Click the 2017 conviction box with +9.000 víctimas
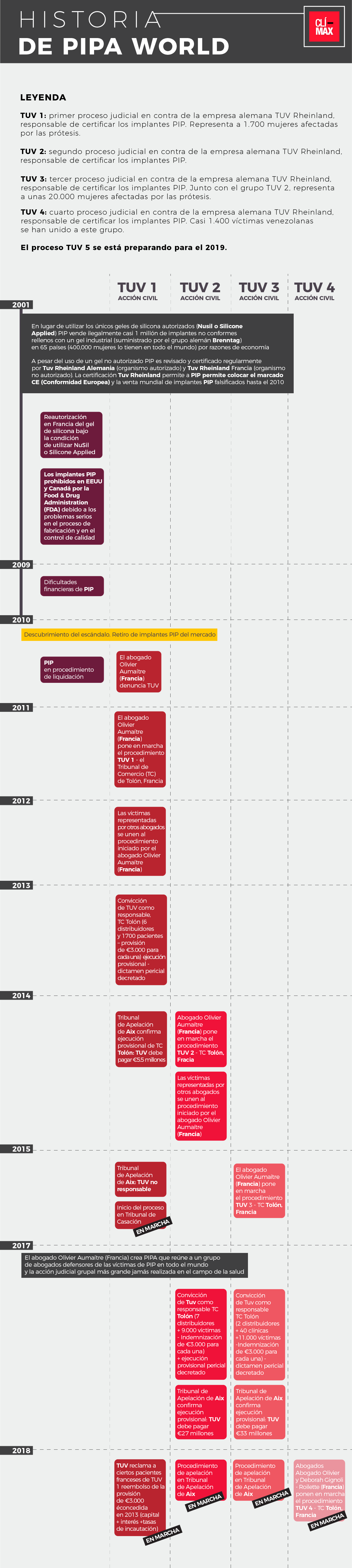This screenshot has width=352, height=1568. (200, 1334)
